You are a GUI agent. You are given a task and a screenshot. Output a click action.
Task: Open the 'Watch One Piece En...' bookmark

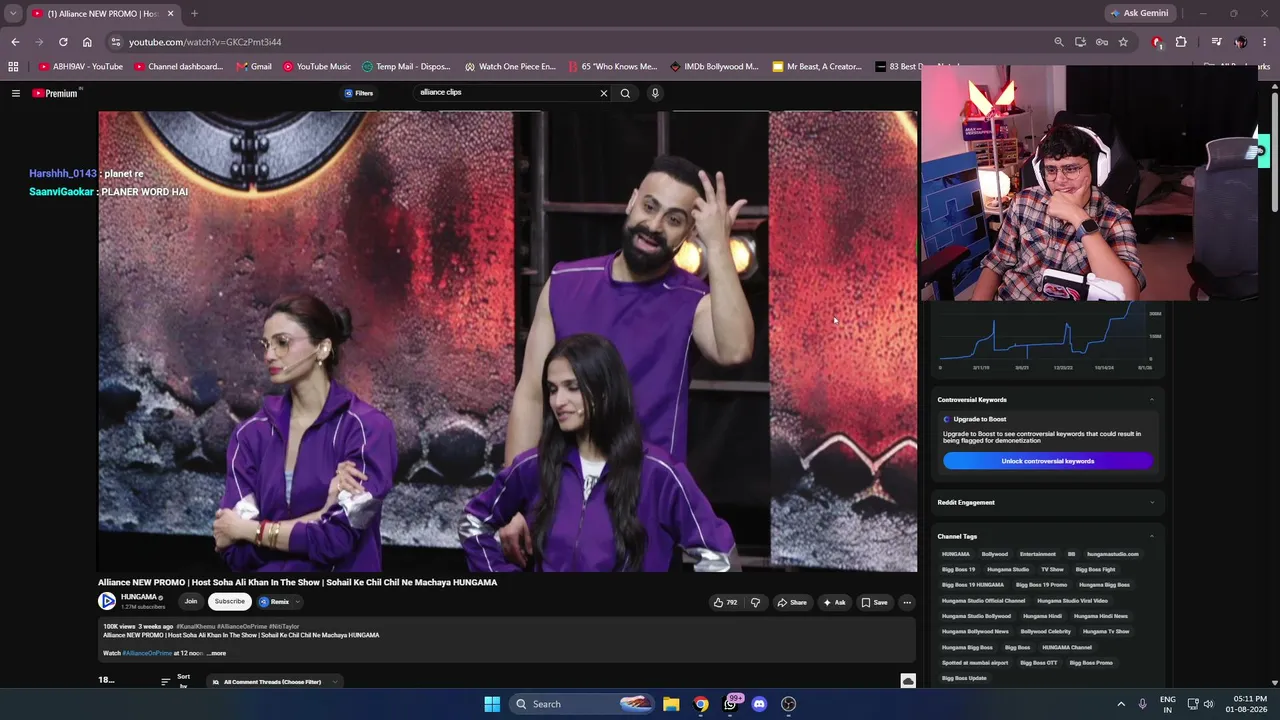tap(510, 67)
